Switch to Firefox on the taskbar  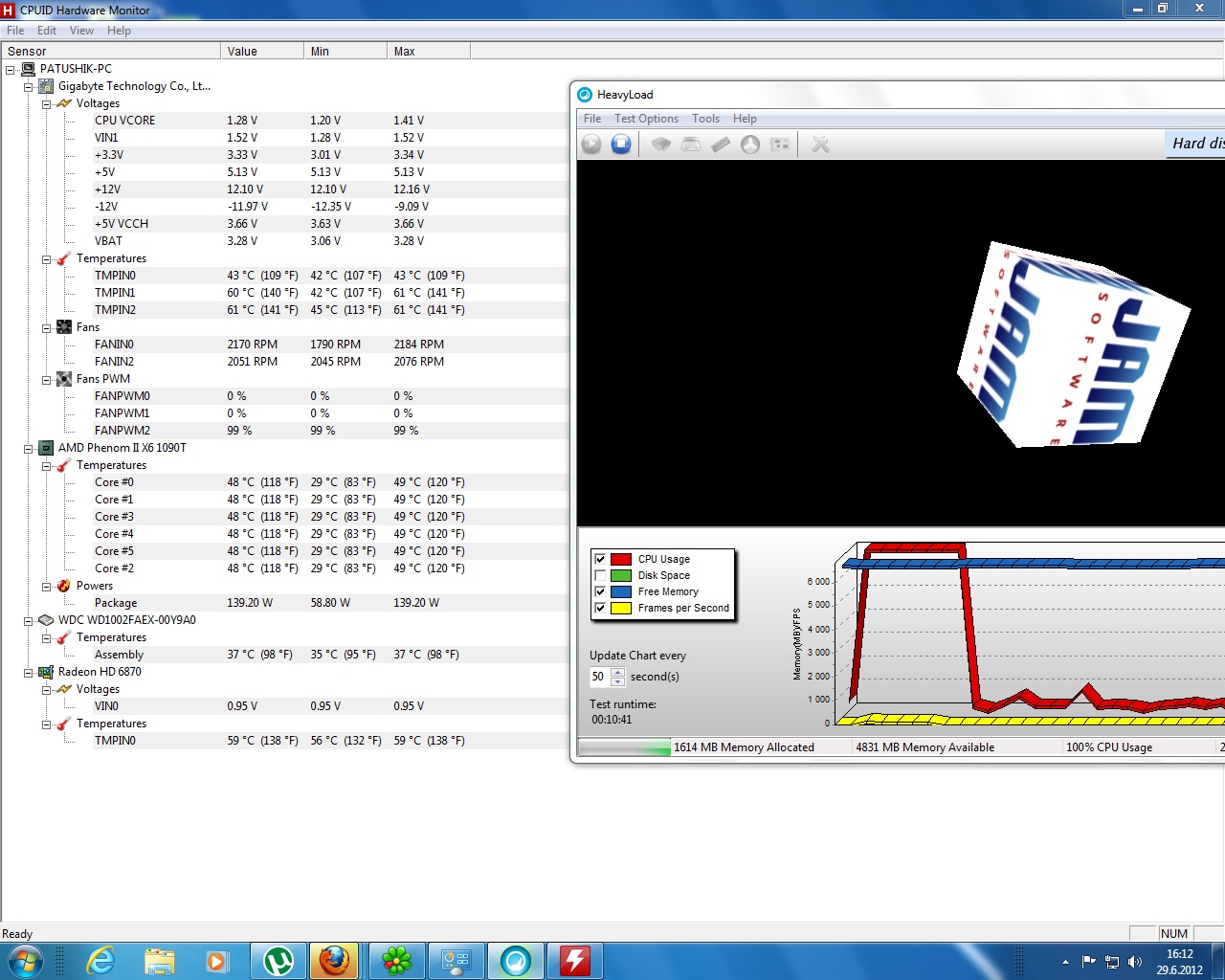[x=334, y=961]
